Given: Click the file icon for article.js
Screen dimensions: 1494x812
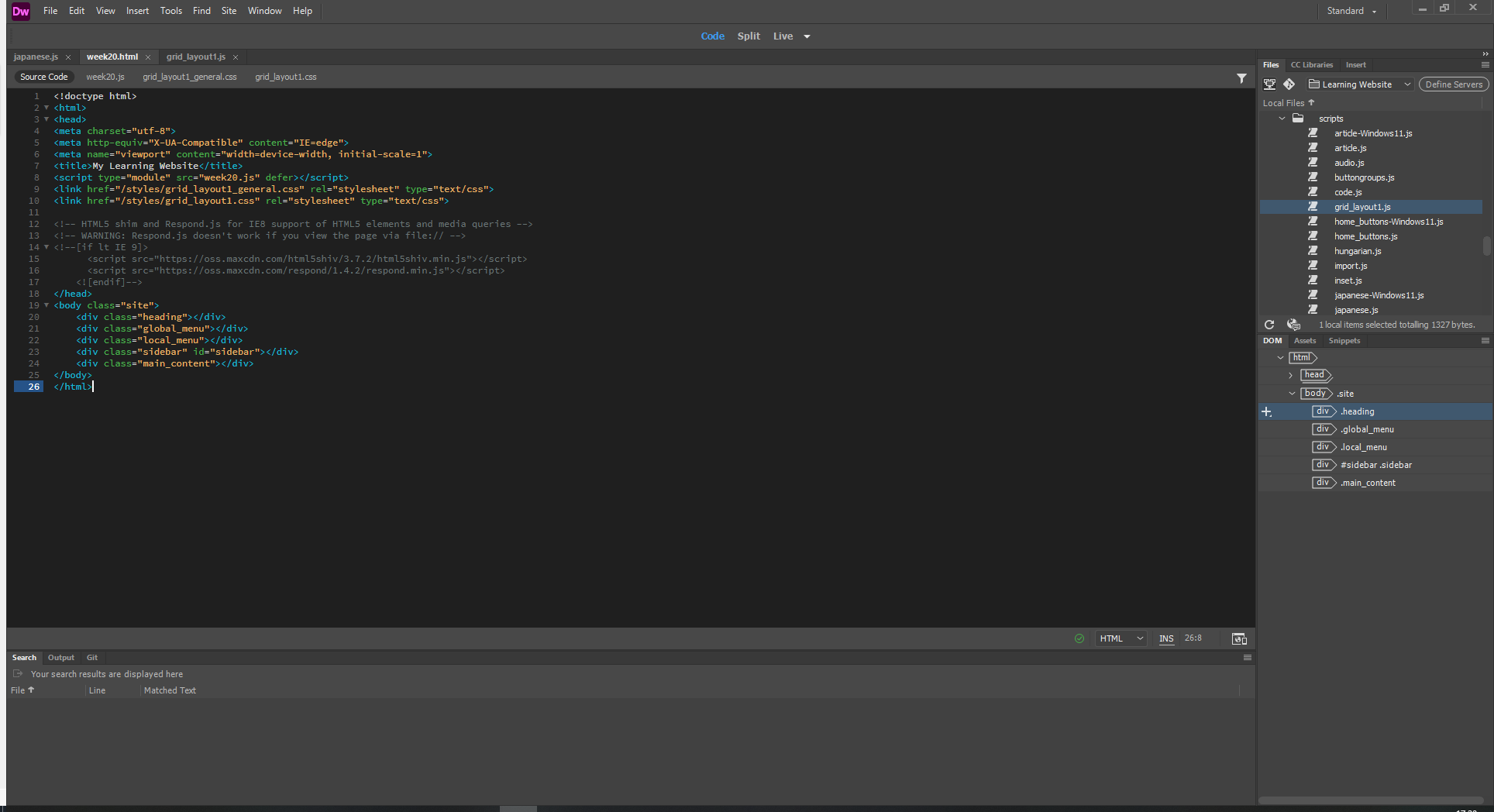Looking at the screenshot, I should point(1313,148).
